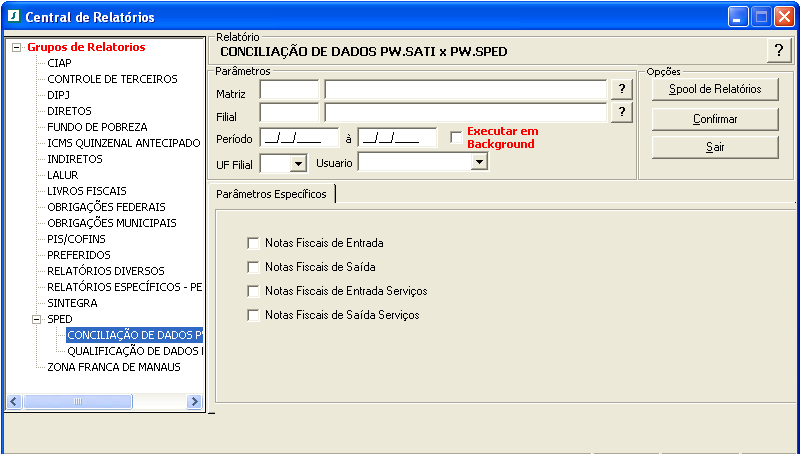Check Notas Fiscais de Entrada option
The image size is (801, 454).
253,243
